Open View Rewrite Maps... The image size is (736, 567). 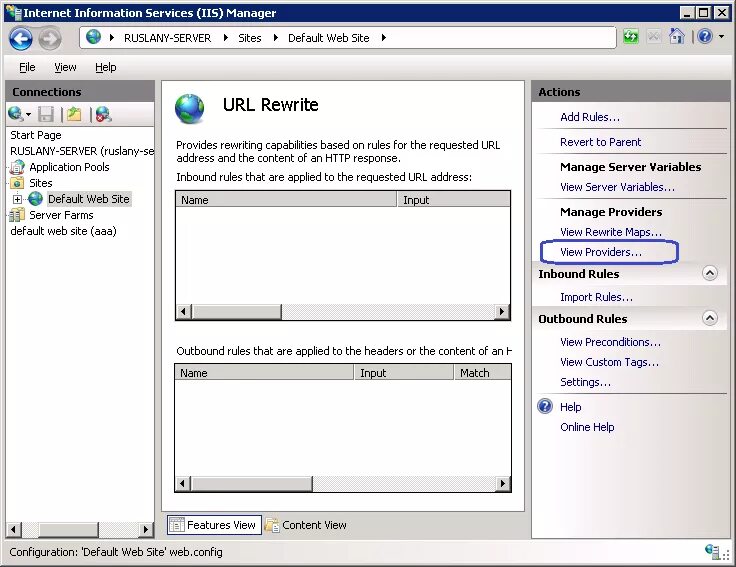pos(611,232)
